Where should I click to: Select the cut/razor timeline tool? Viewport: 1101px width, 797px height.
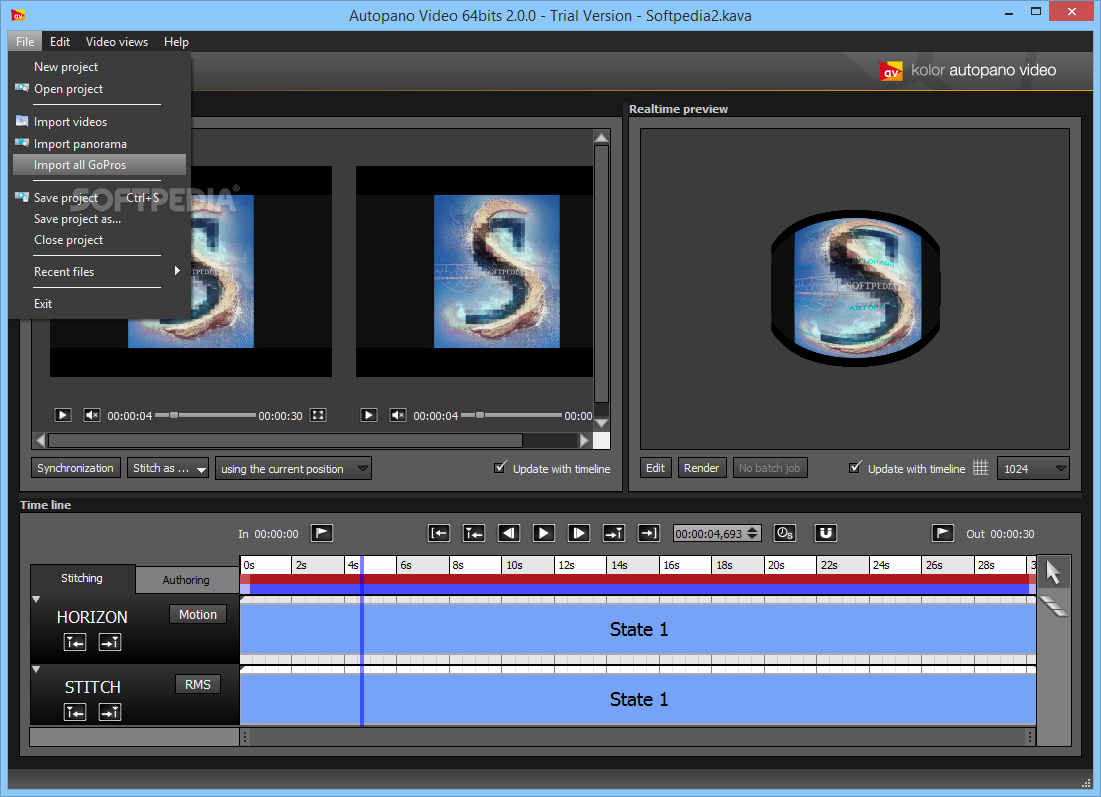point(1053,605)
